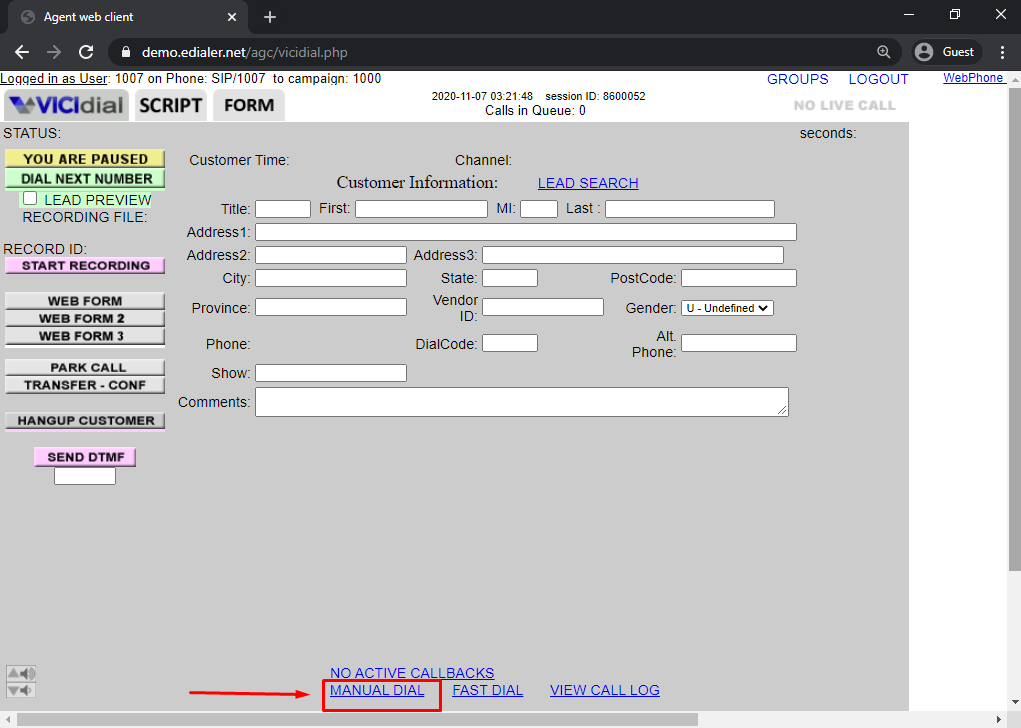Click the browser address bar URL

pyautogui.click(x=244, y=52)
